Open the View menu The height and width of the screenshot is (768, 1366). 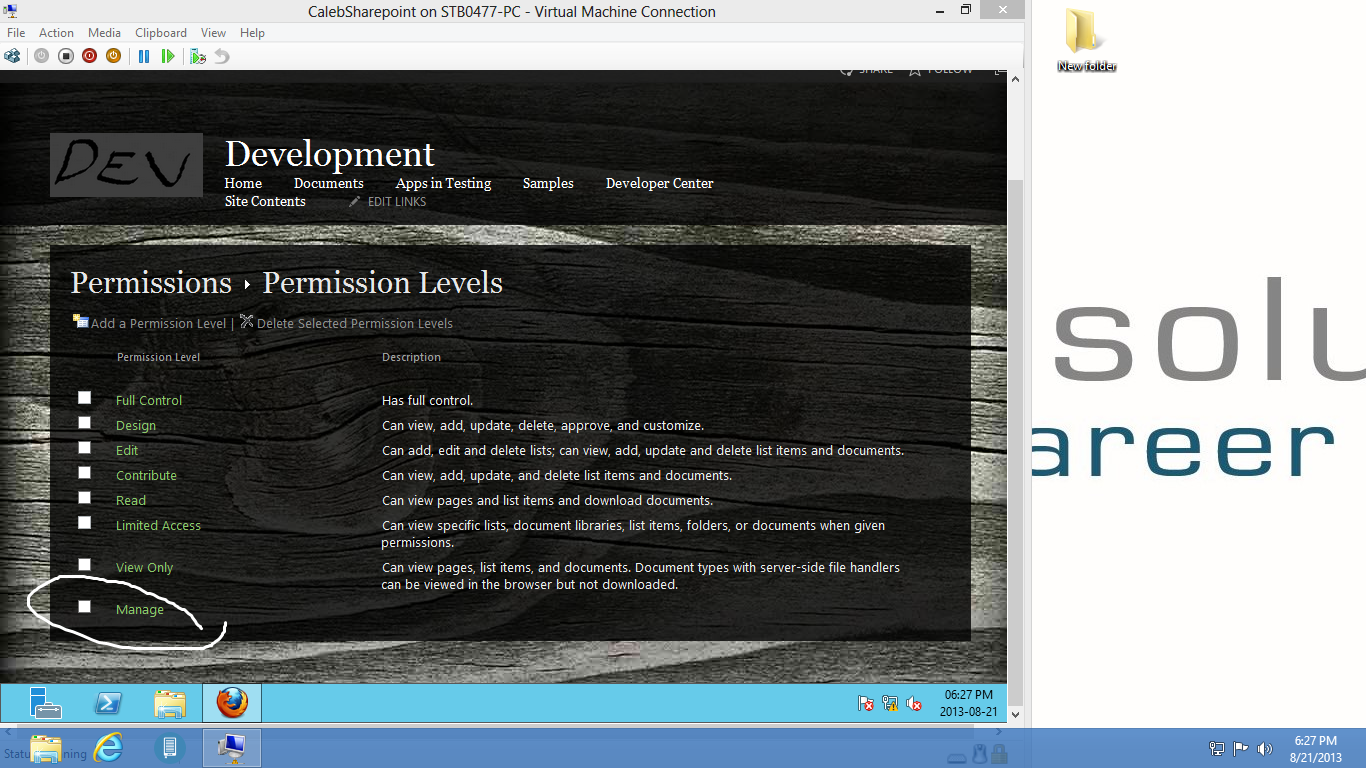[x=213, y=33]
